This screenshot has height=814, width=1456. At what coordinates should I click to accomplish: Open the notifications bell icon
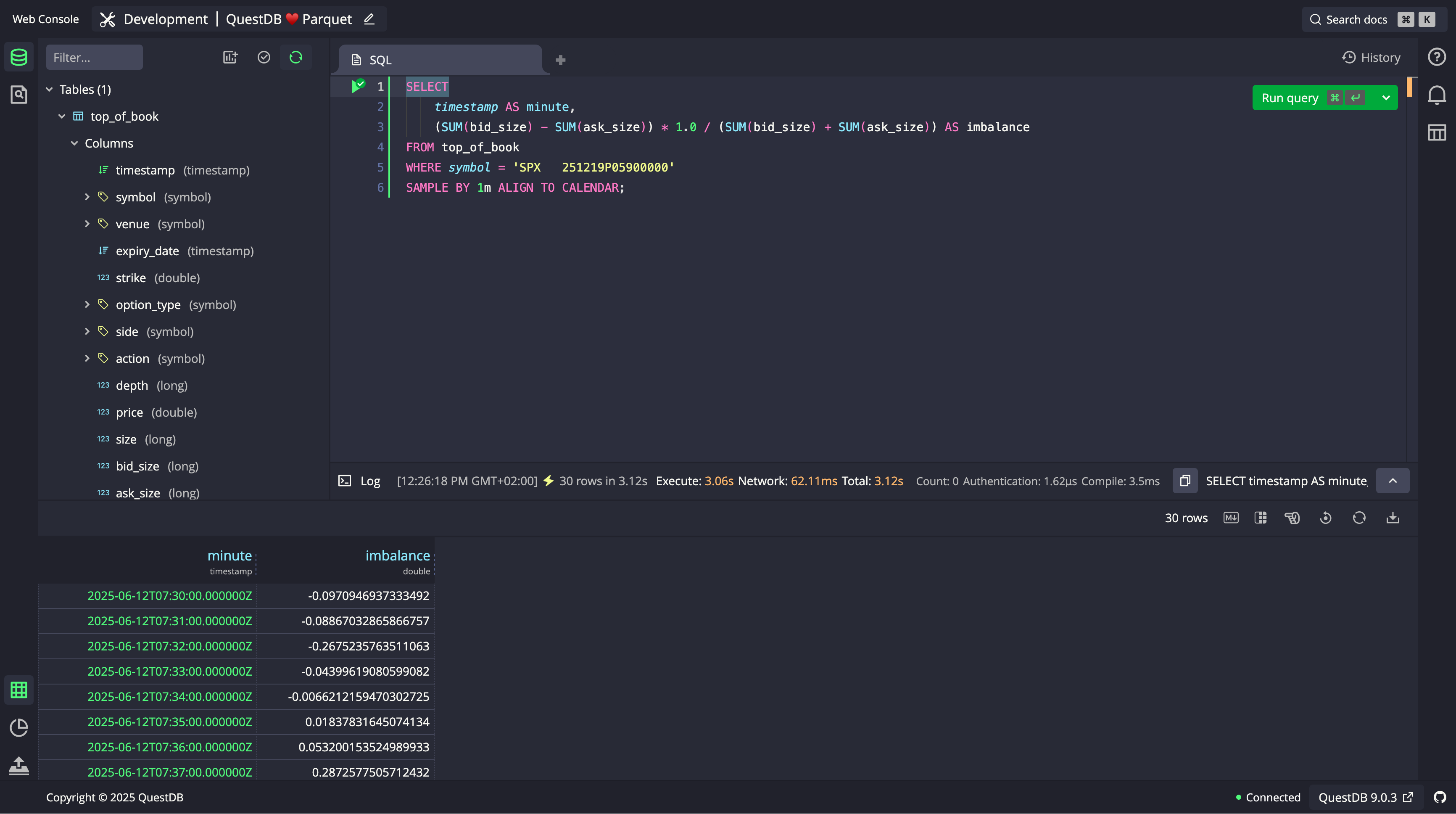[x=1436, y=95]
